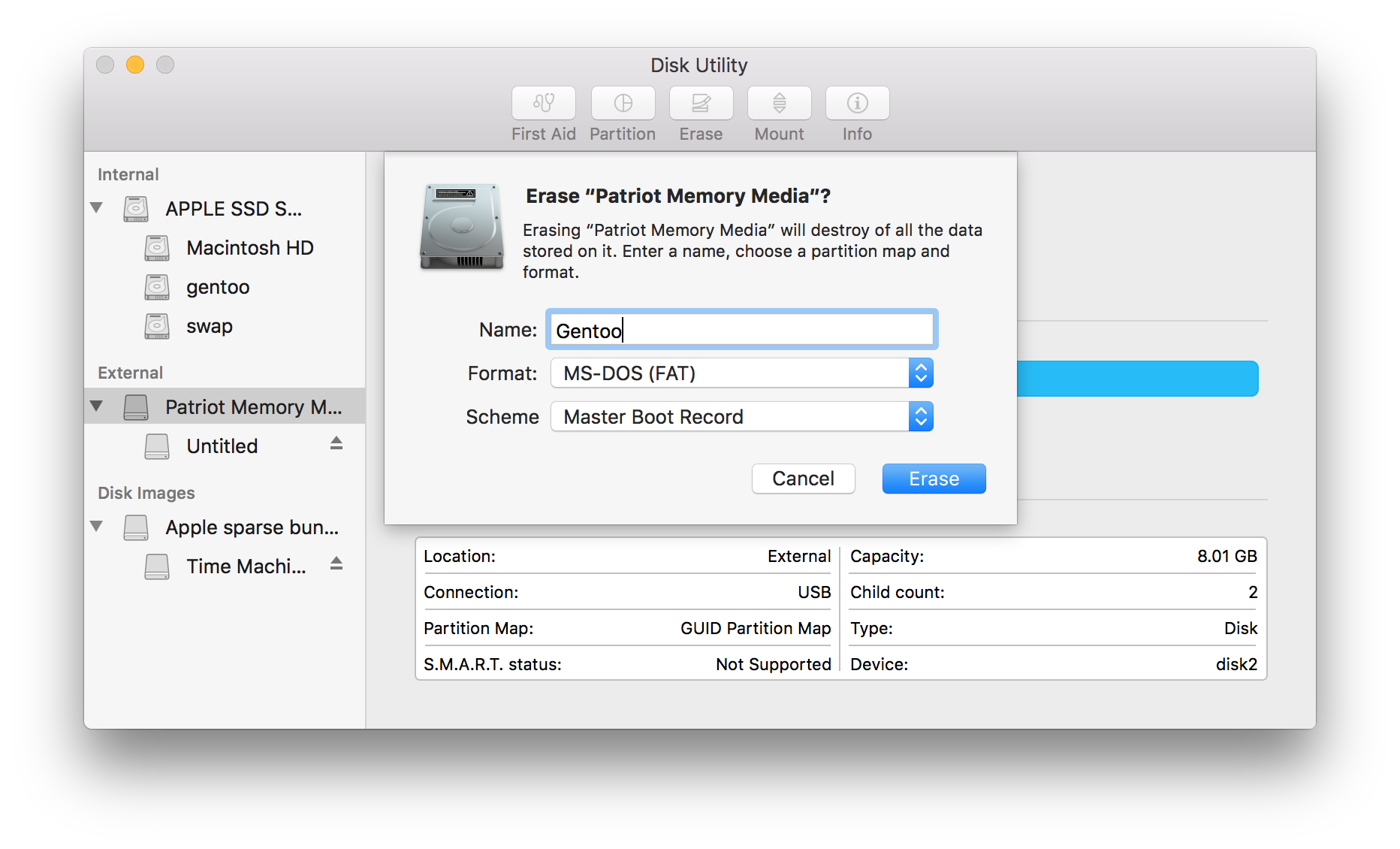Click the Partition toolbar icon

(623, 103)
